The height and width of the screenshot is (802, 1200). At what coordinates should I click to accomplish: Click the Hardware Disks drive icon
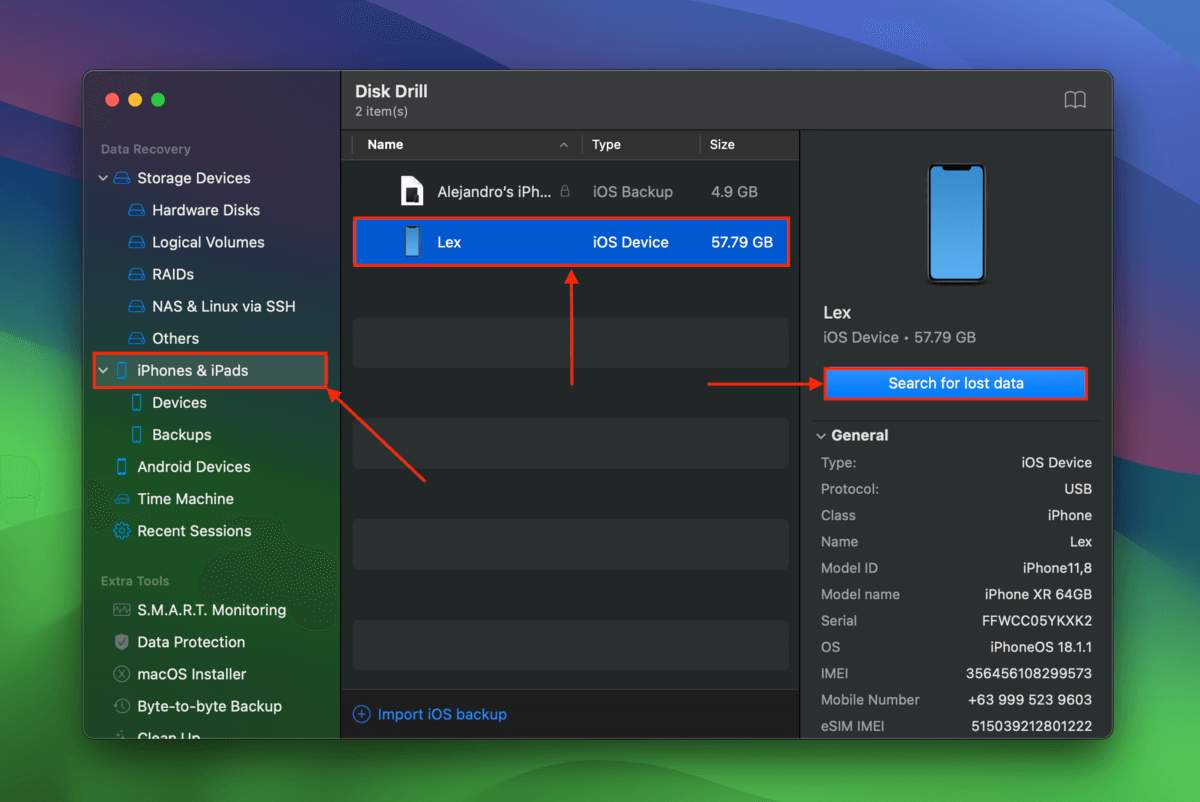click(137, 211)
